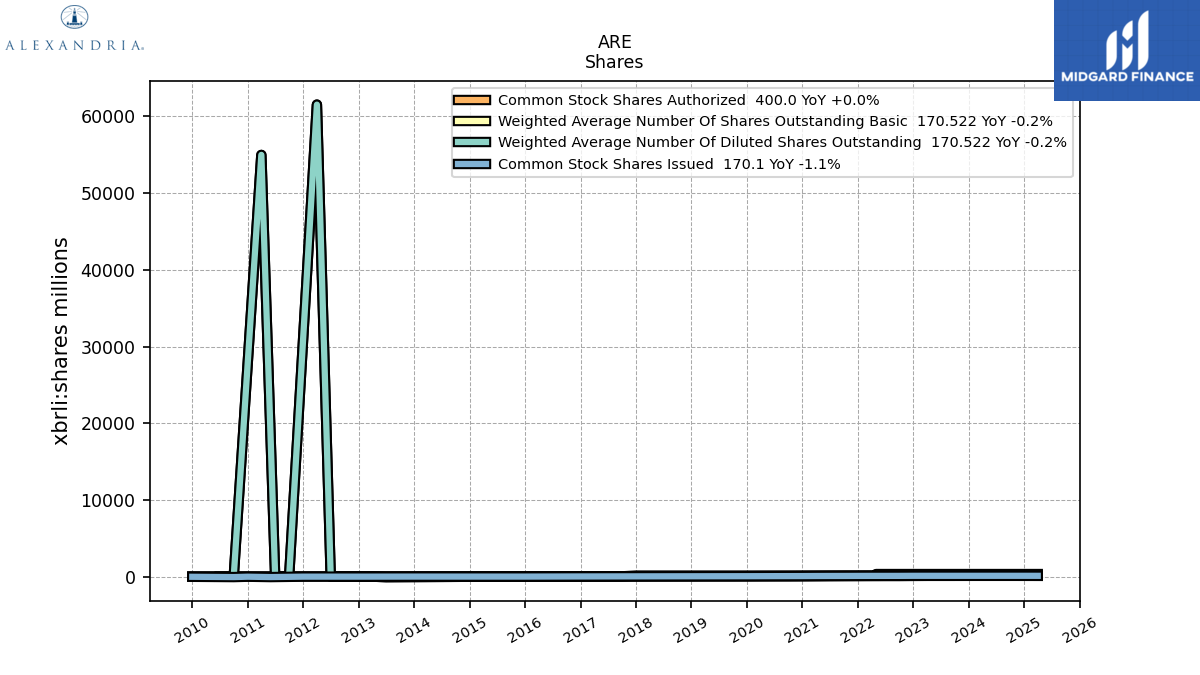Click the 2013 x-axis year label
The height and width of the screenshot is (675, 1200).
point(358,629)
